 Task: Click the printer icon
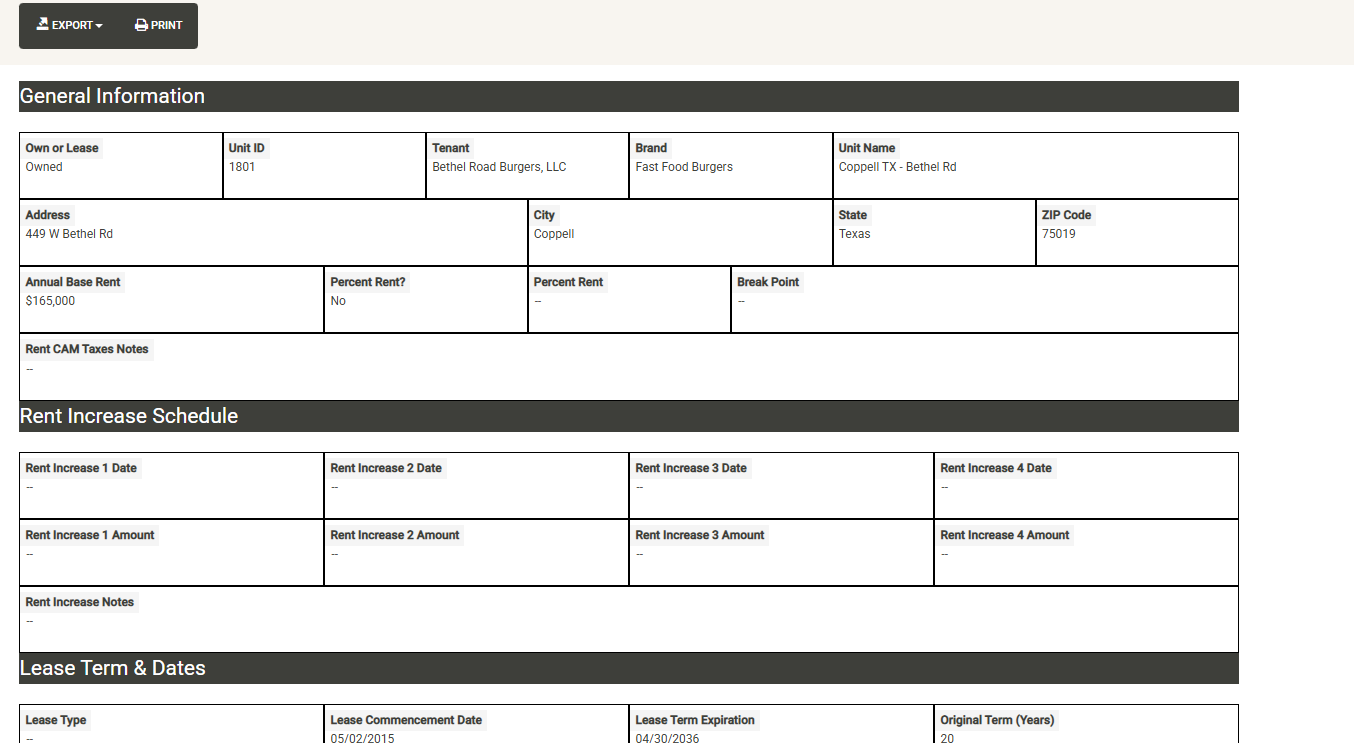(x=141, y=25)
